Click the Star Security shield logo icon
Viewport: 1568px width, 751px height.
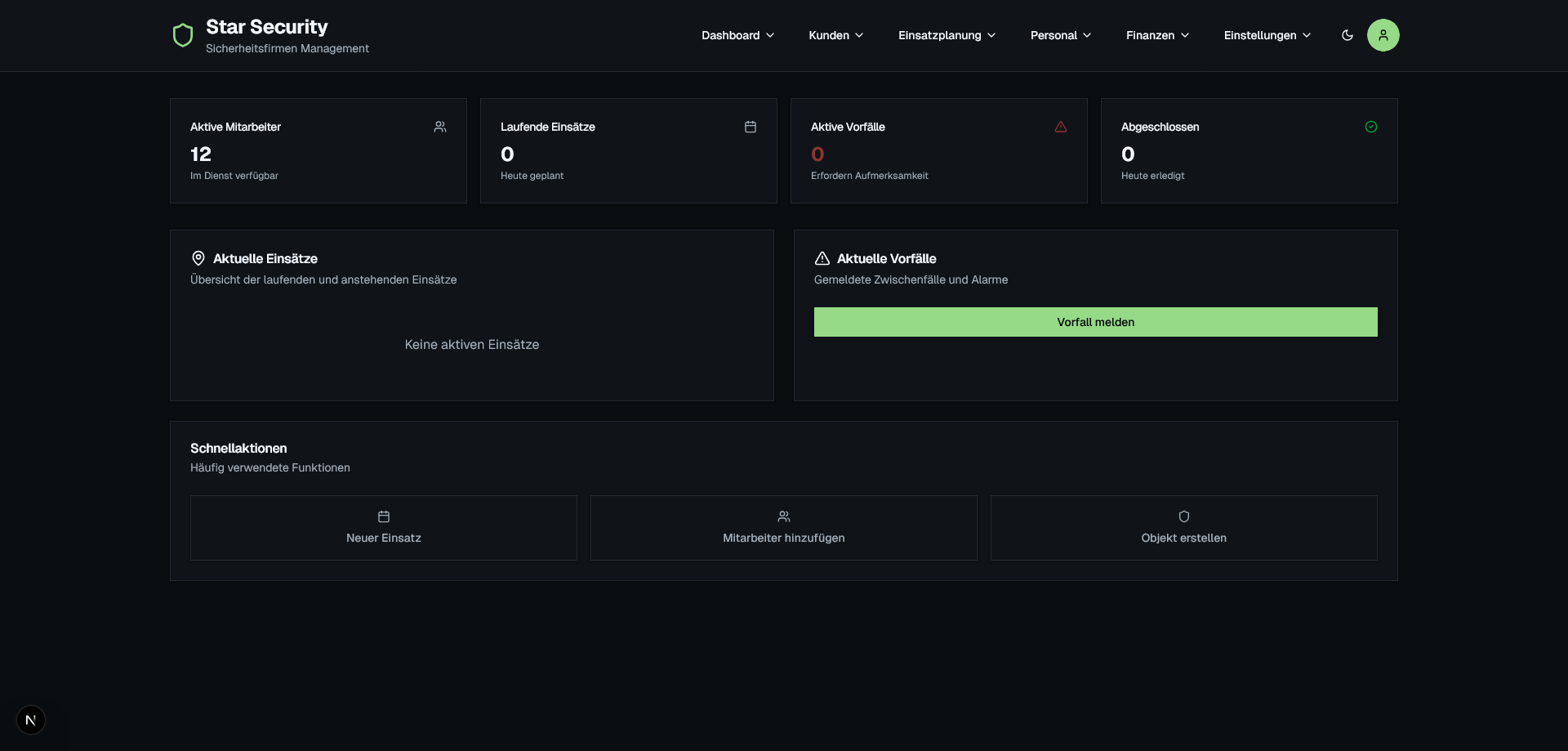[x=182, y=35]
